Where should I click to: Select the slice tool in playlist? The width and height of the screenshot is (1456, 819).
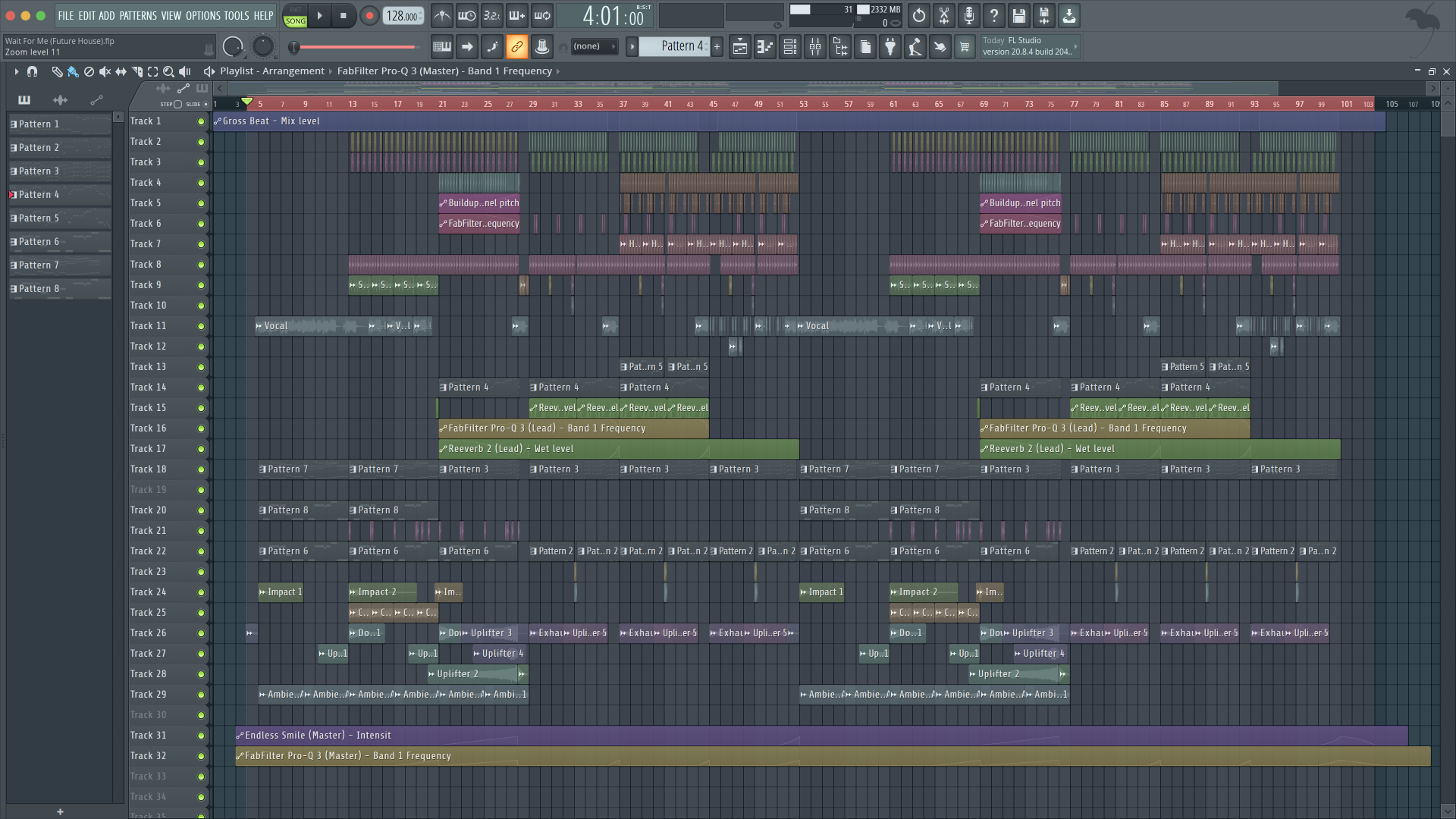point(136,71)
